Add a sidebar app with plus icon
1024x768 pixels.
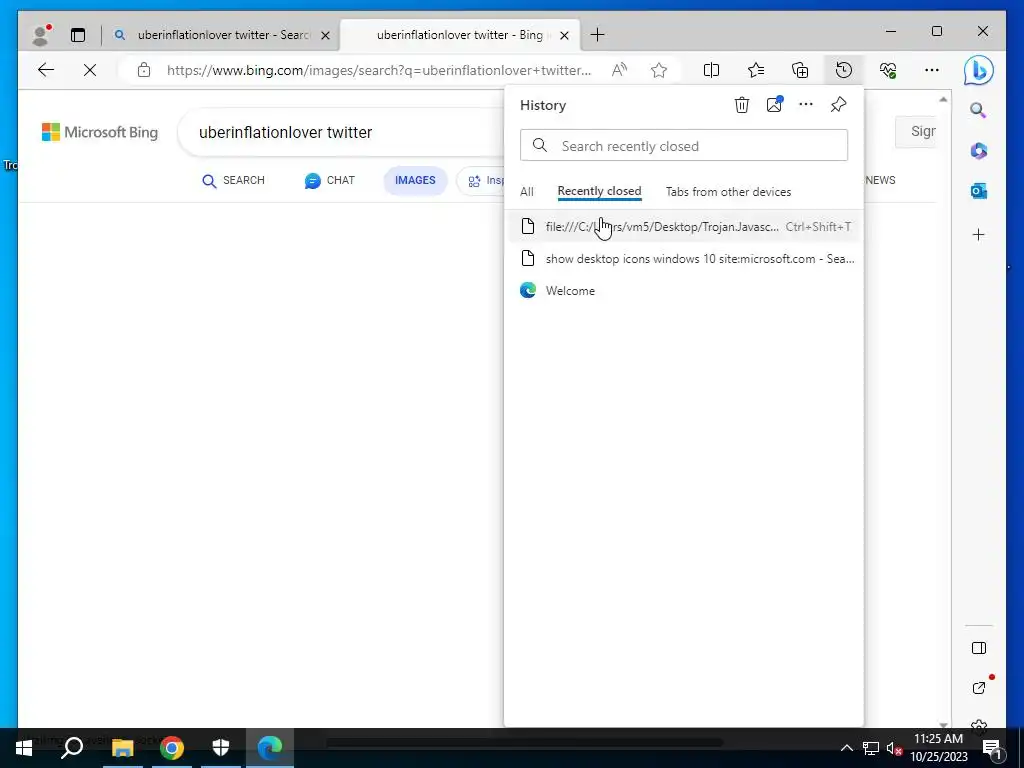click(x=978, y=234)
